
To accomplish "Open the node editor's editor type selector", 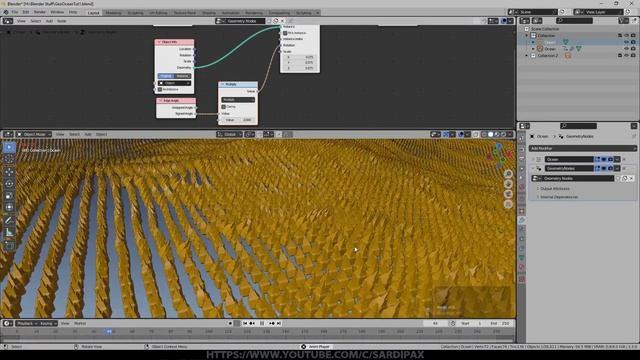I will coord(8,21).
